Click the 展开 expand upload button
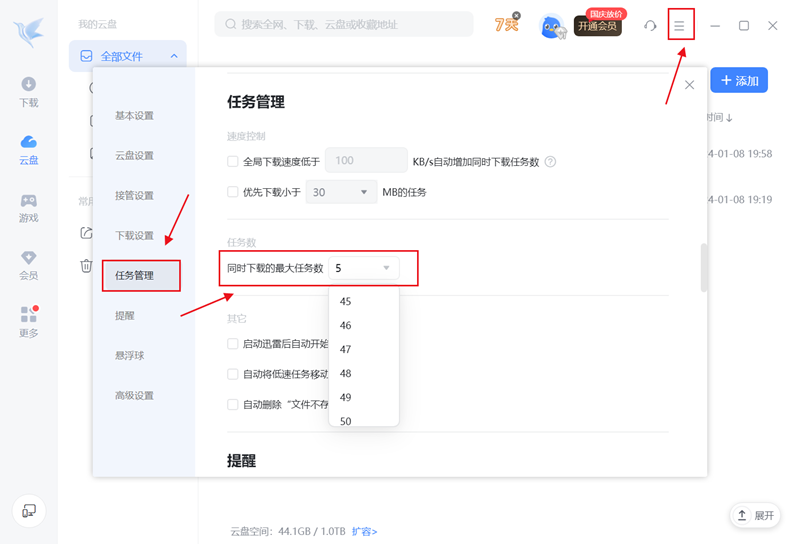The width and height of the screenshot is (800, 544). 755,515
